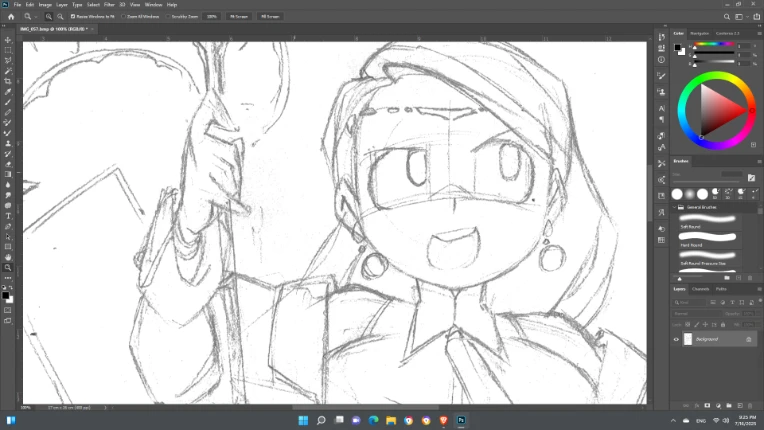Image resolution: width=764 pixels, height=430 pixels.
Task: Select the Hand tool
Action: click(x=8, y=257)
